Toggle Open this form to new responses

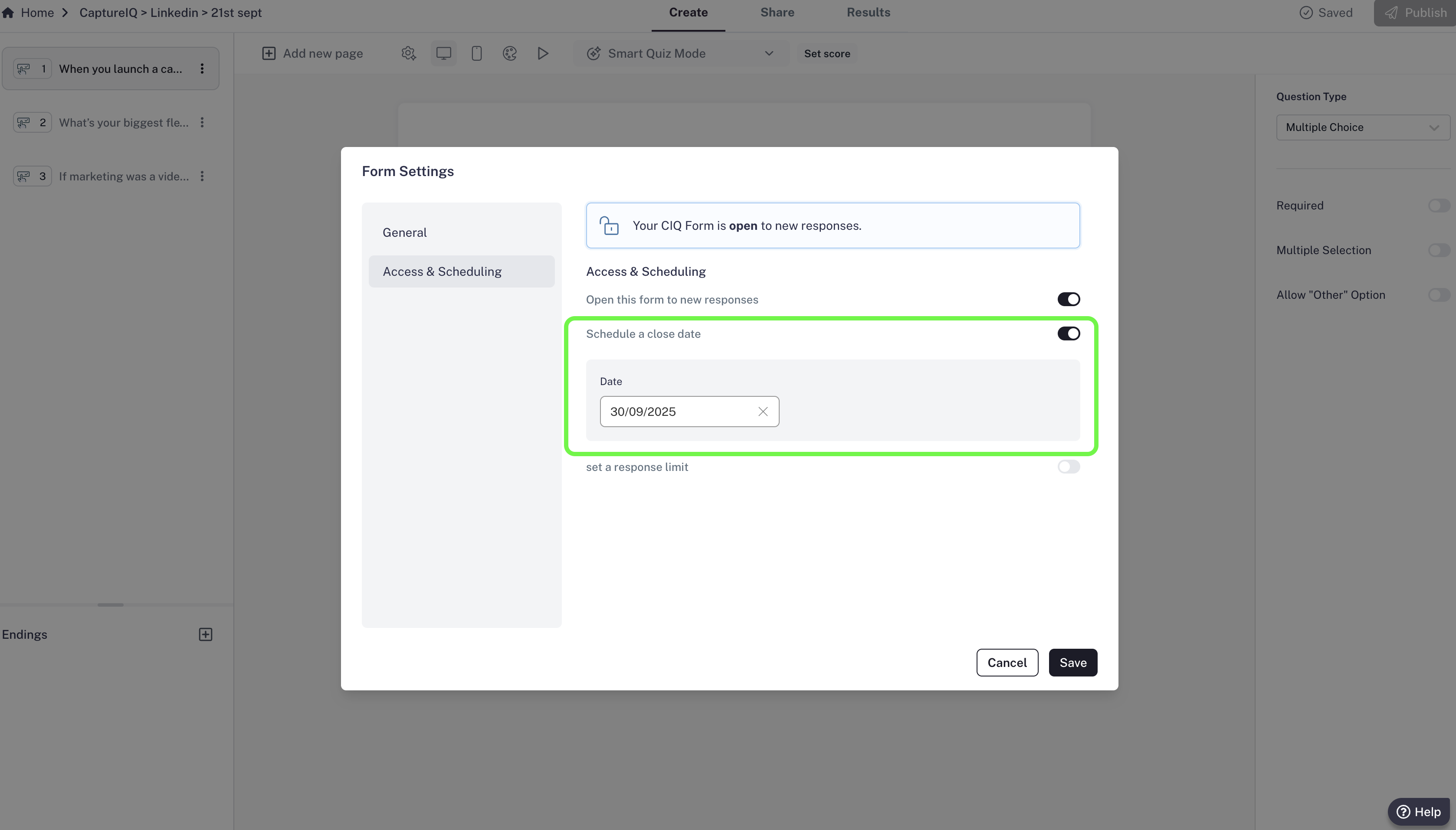click(x=1068, y=299)
